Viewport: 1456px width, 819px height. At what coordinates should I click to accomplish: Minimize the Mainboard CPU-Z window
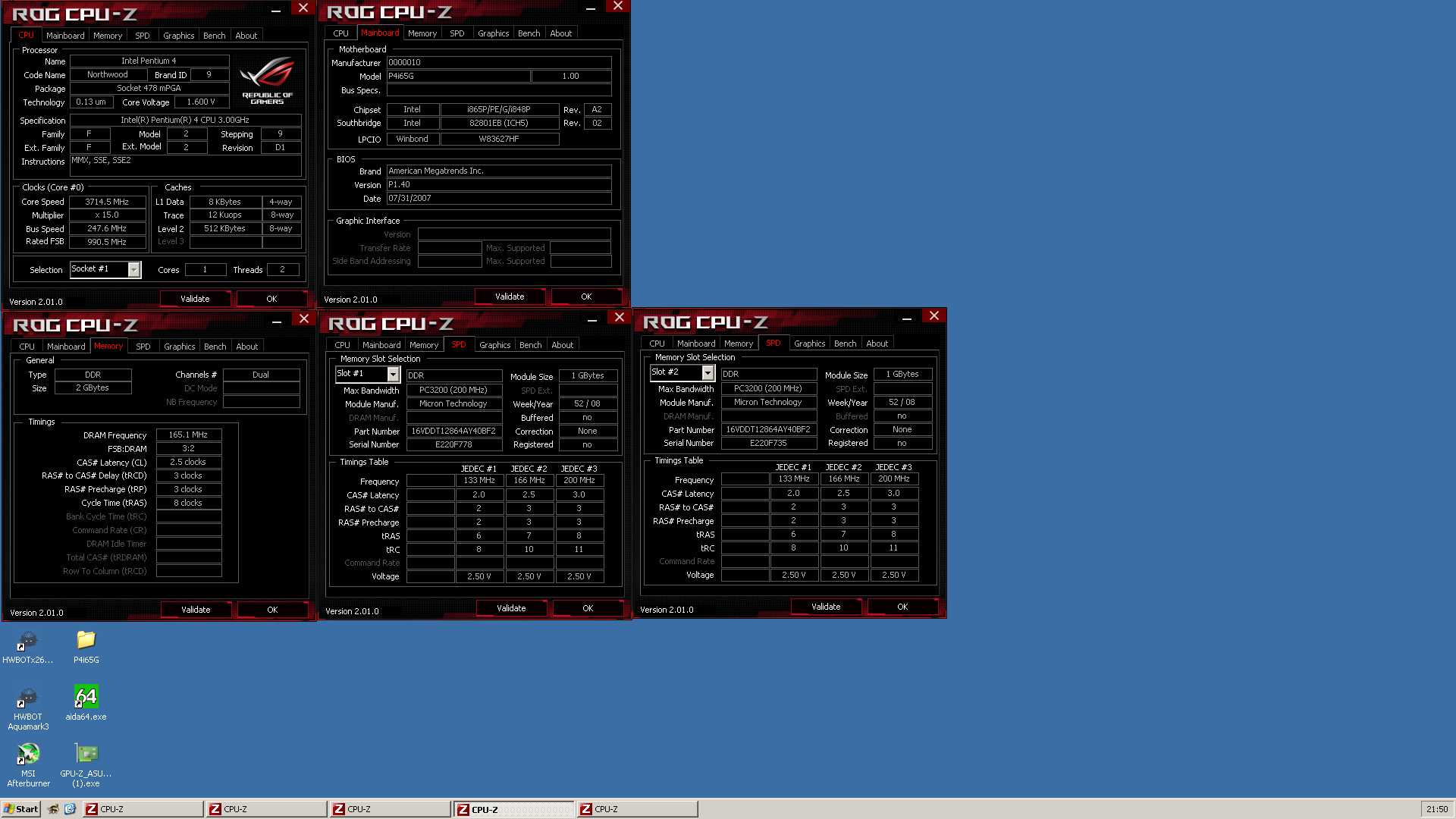coord(591,7)
